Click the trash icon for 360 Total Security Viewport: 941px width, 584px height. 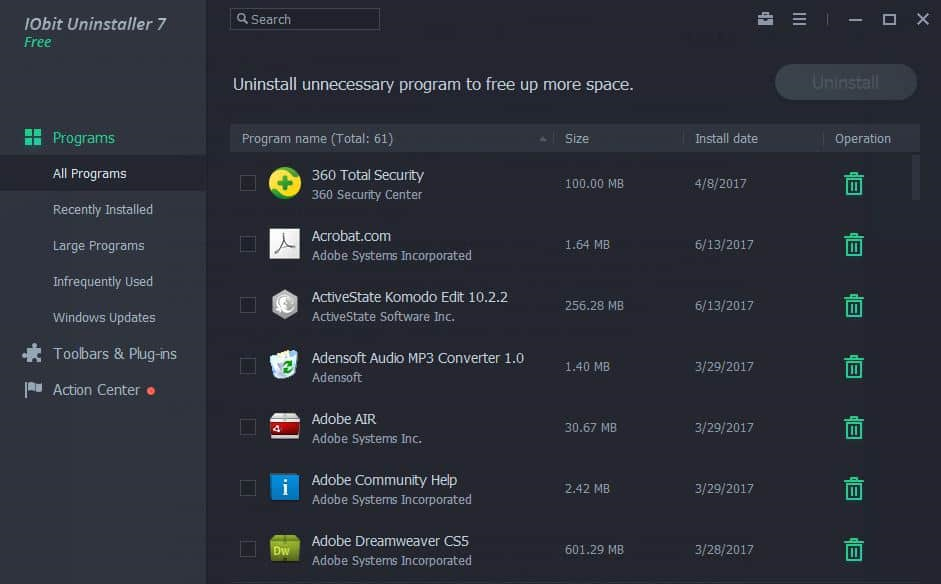[853, 184]
